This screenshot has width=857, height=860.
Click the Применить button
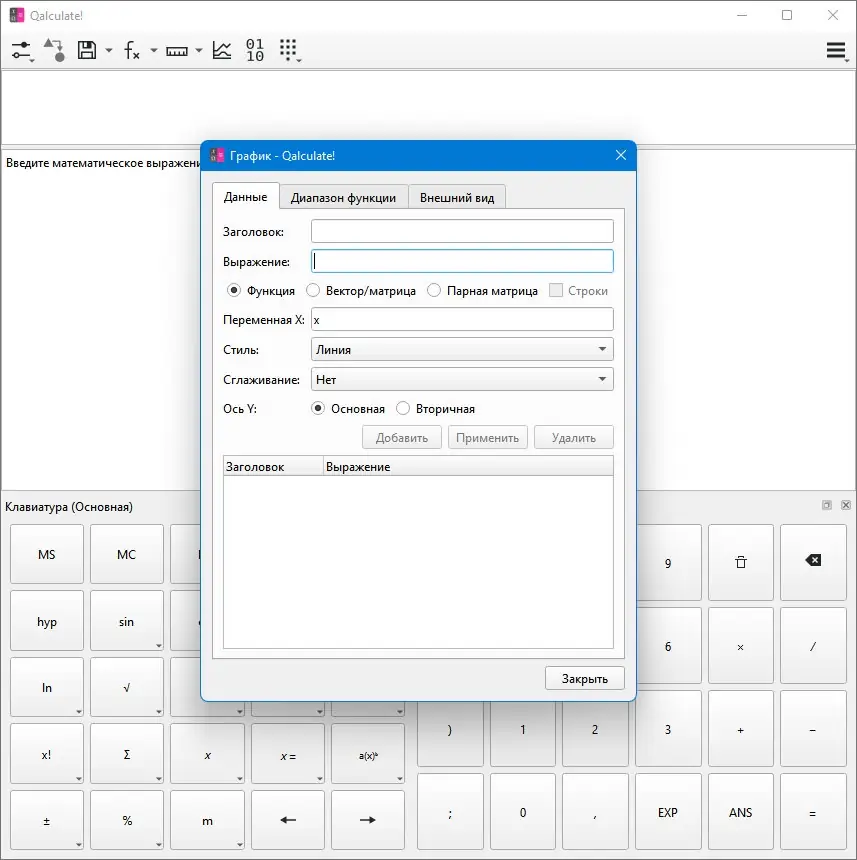[x=487, y=438]
